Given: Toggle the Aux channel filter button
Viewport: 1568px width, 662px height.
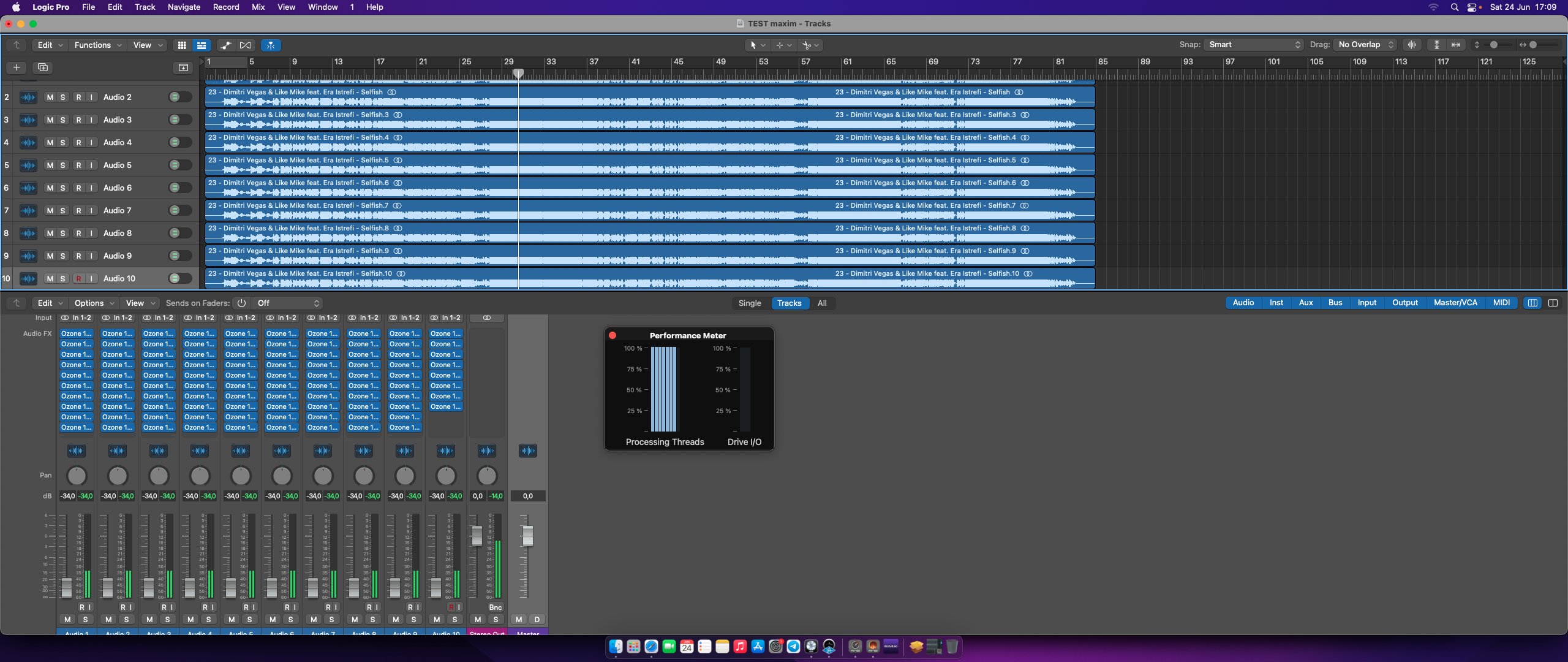Looking at the screenshot, I should tap(1306, 303).
